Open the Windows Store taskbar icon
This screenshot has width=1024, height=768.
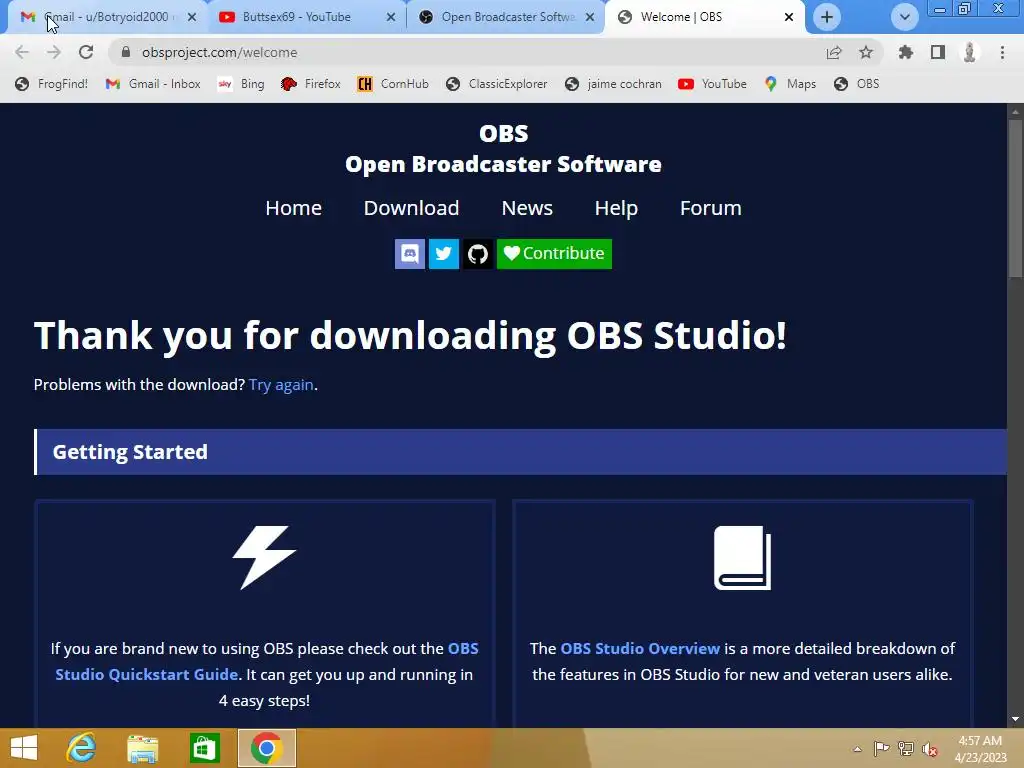(x=204, y=748)
